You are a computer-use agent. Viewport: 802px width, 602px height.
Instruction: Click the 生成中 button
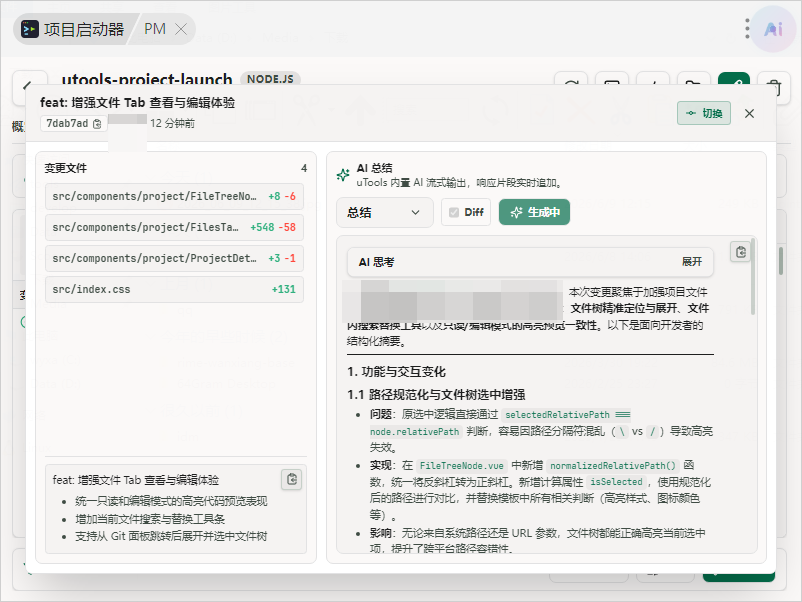(534, 212)
